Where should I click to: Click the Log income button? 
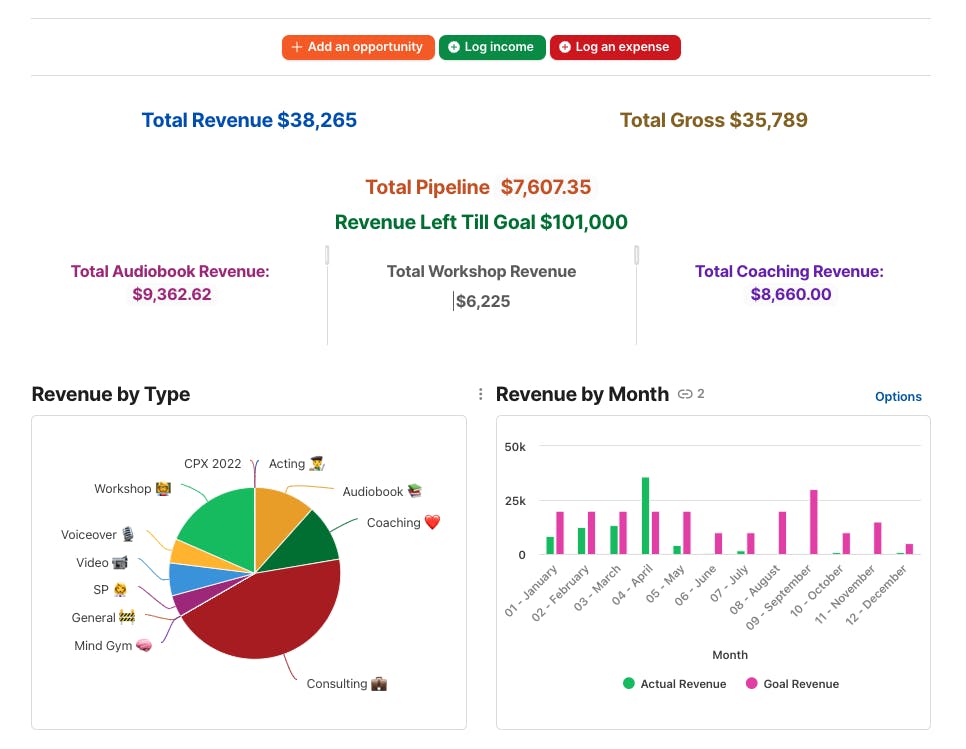click(x=492, y=47)
